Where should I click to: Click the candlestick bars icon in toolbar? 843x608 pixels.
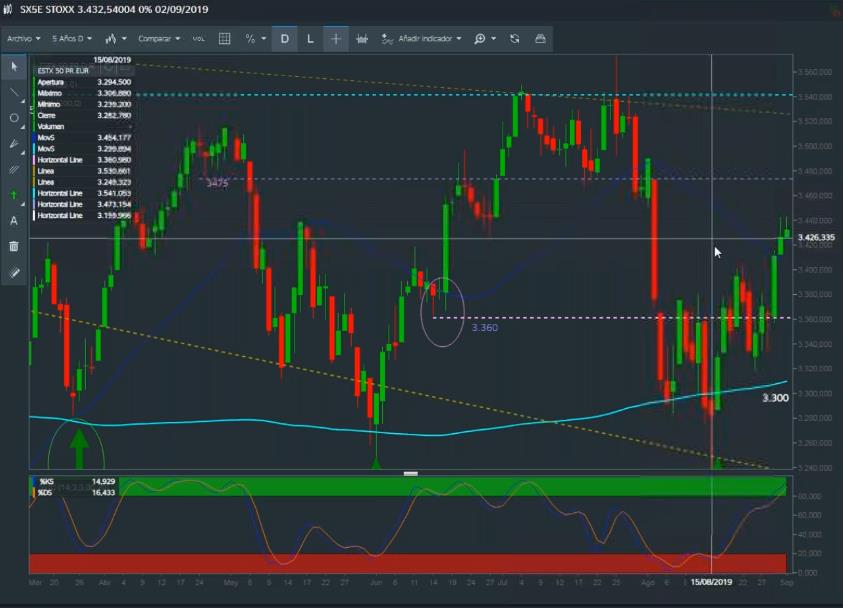tap(362, 39)
